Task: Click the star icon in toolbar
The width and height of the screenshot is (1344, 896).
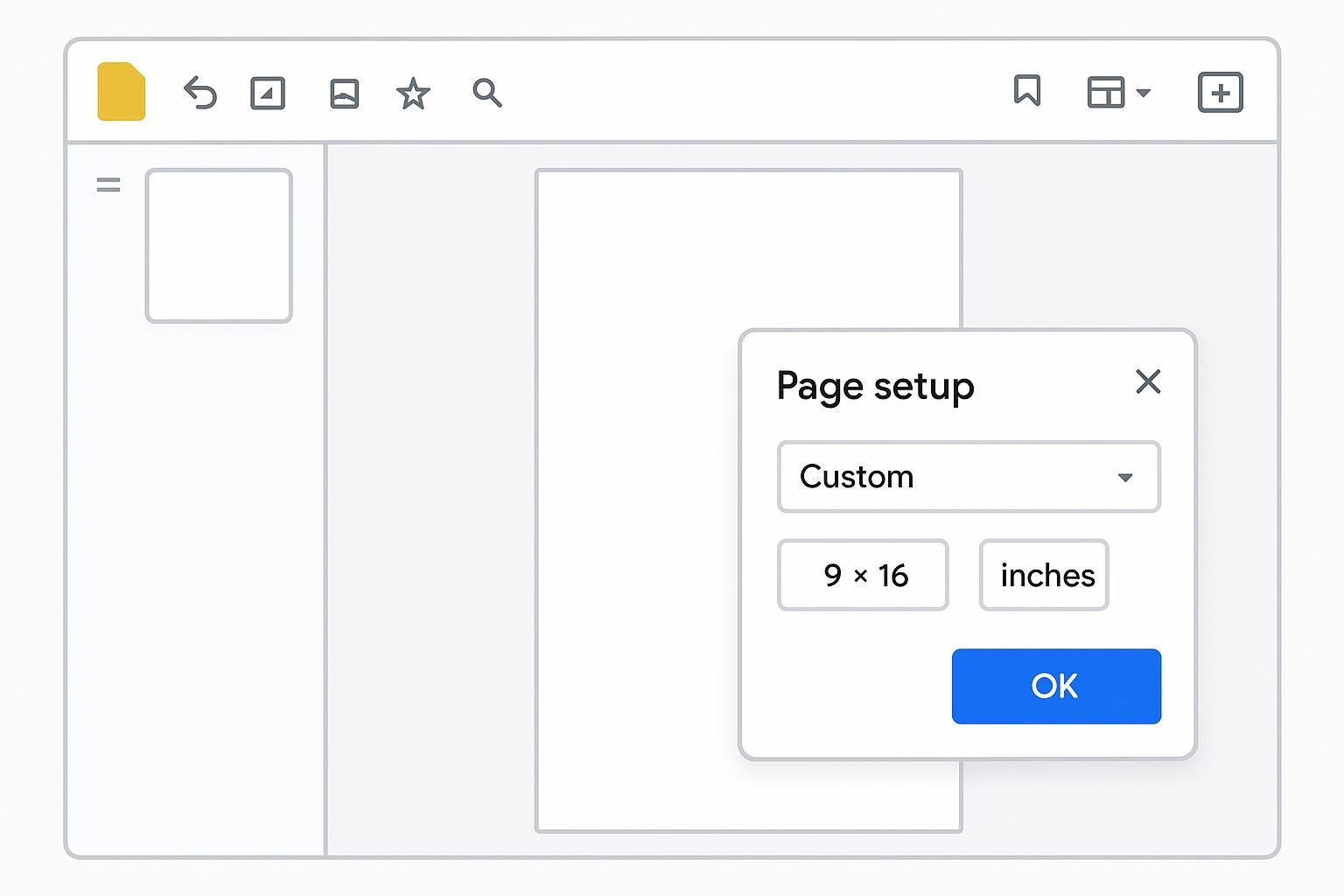Action: click(x=413, y=93)
